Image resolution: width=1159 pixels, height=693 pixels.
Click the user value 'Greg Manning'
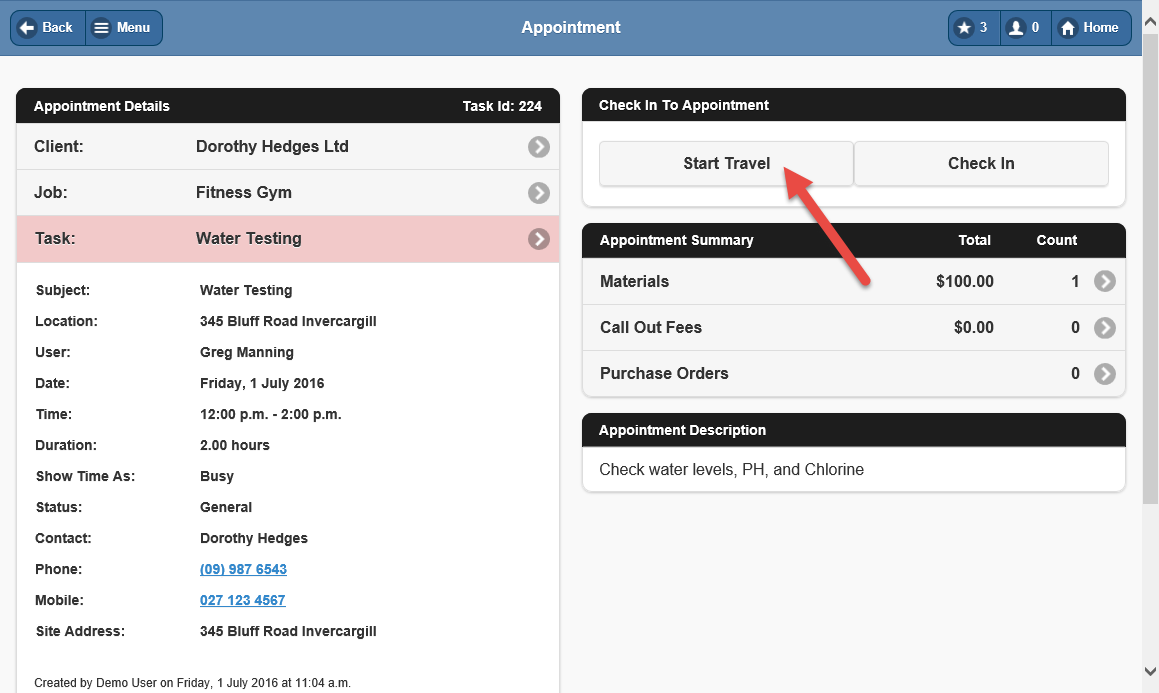pyautogui.click(x=246, y=352)
